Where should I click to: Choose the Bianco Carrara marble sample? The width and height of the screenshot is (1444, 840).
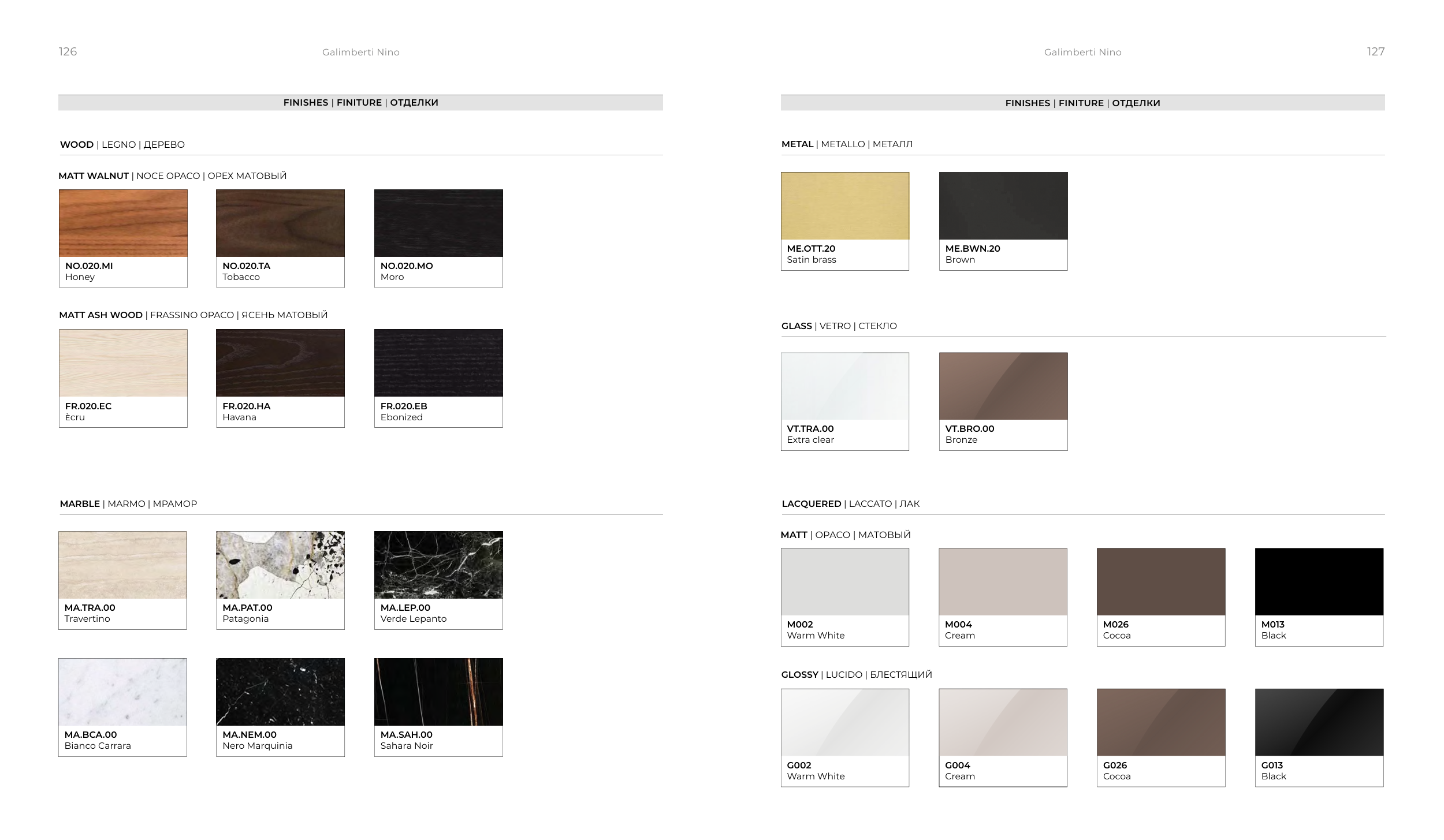coord(122,692)
